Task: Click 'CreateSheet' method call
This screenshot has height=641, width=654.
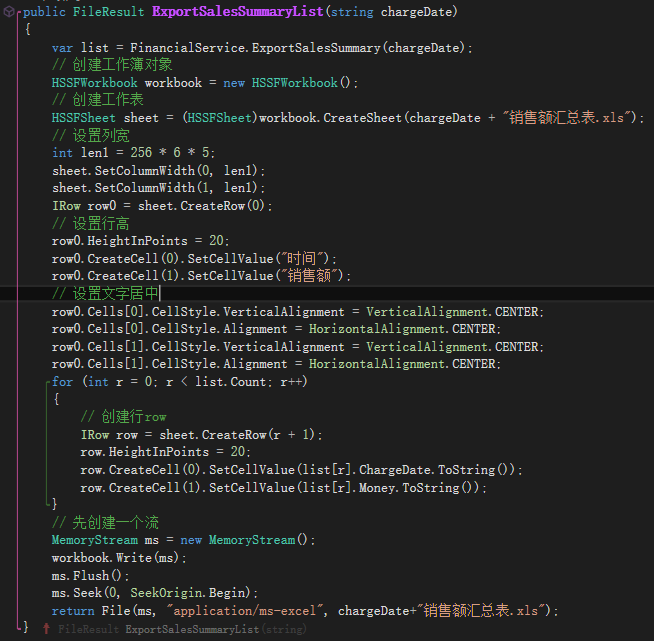Action: pos(362,118)
